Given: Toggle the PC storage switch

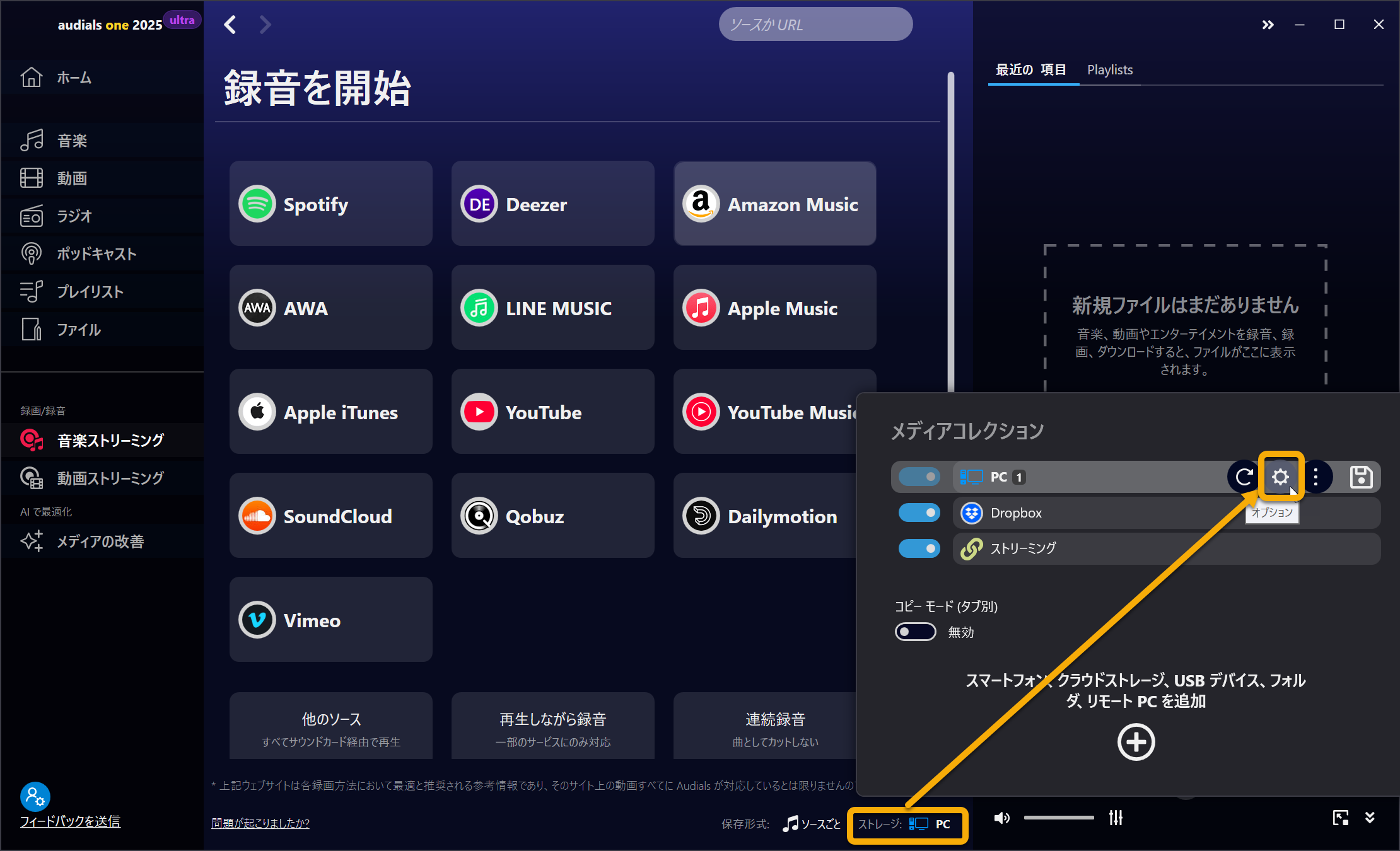Looking at the screenshot, I should tap(919, 477).
